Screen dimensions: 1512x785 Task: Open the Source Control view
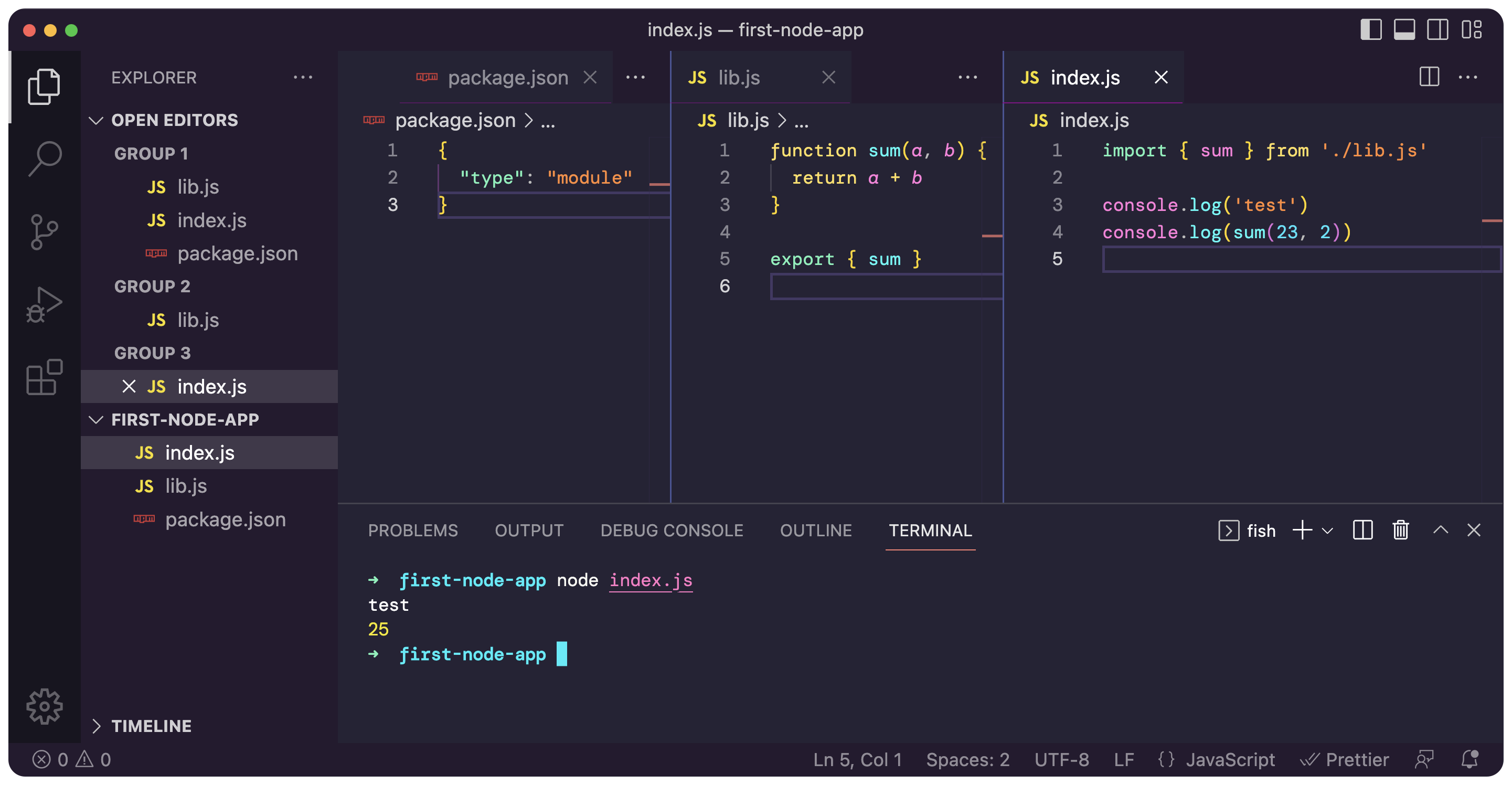45,231
